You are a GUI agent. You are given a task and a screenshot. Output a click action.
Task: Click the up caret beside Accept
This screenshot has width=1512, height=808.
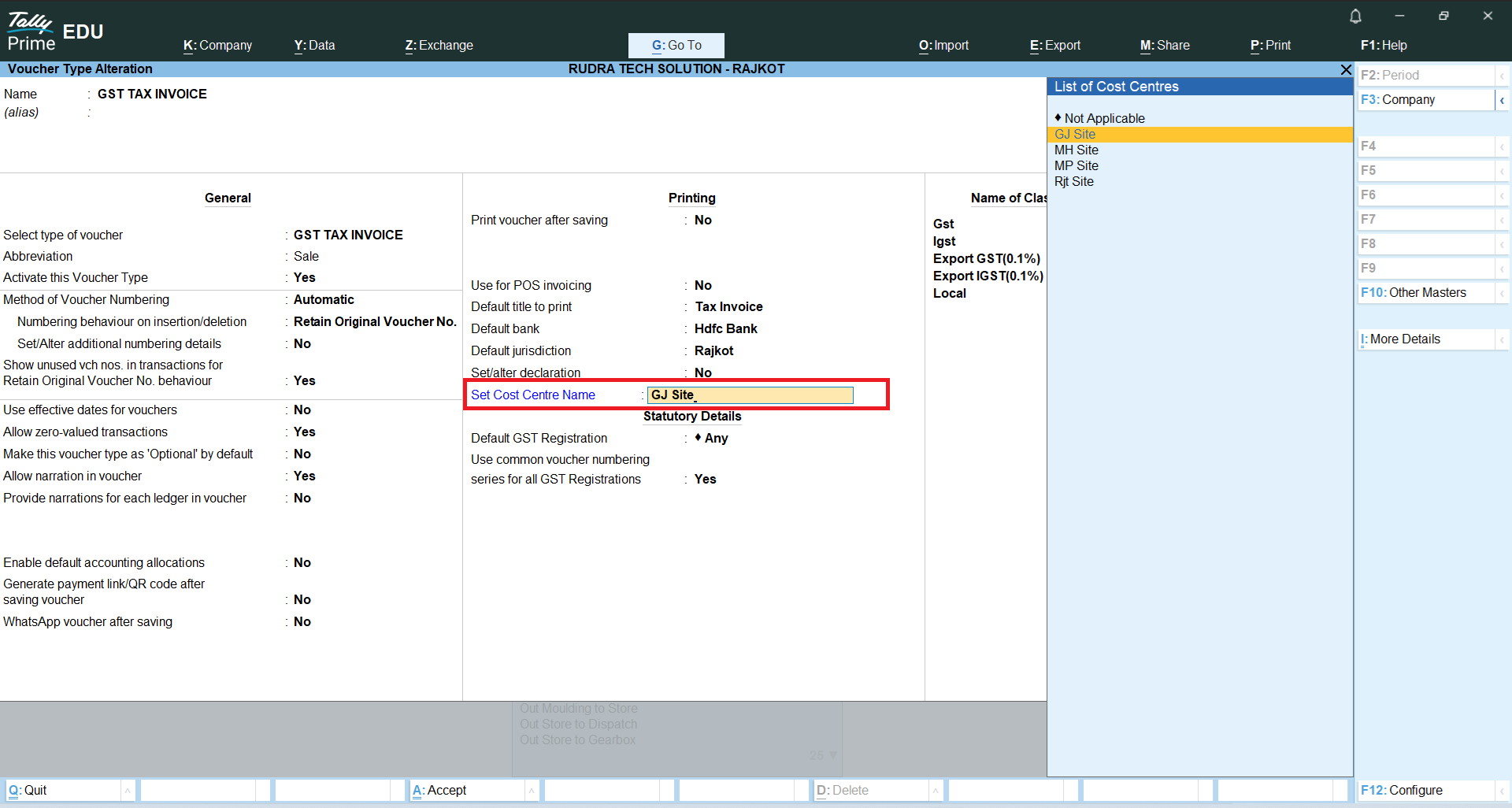pos(532,791)
